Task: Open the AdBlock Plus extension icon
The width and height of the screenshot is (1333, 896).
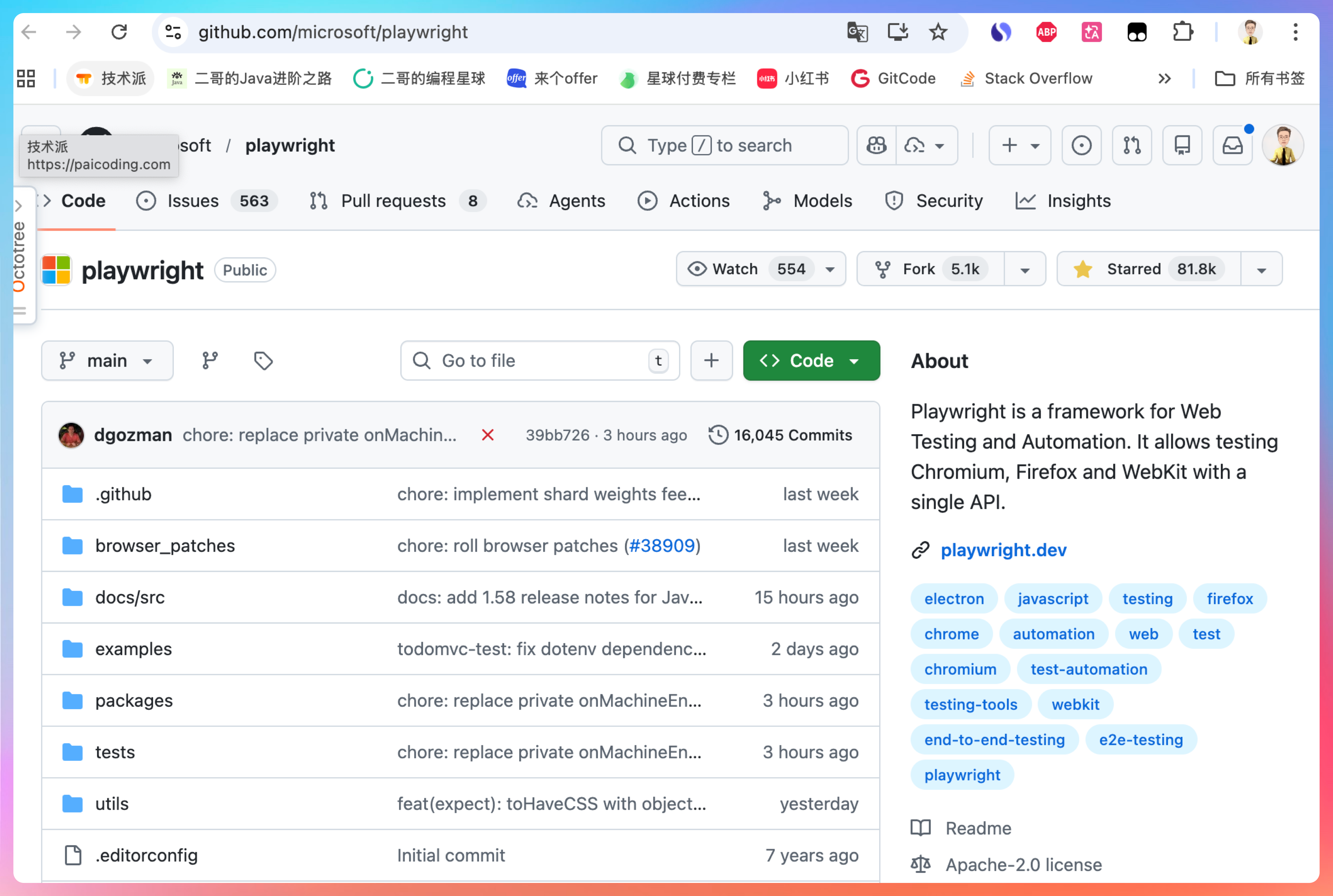Action: 1045,32
